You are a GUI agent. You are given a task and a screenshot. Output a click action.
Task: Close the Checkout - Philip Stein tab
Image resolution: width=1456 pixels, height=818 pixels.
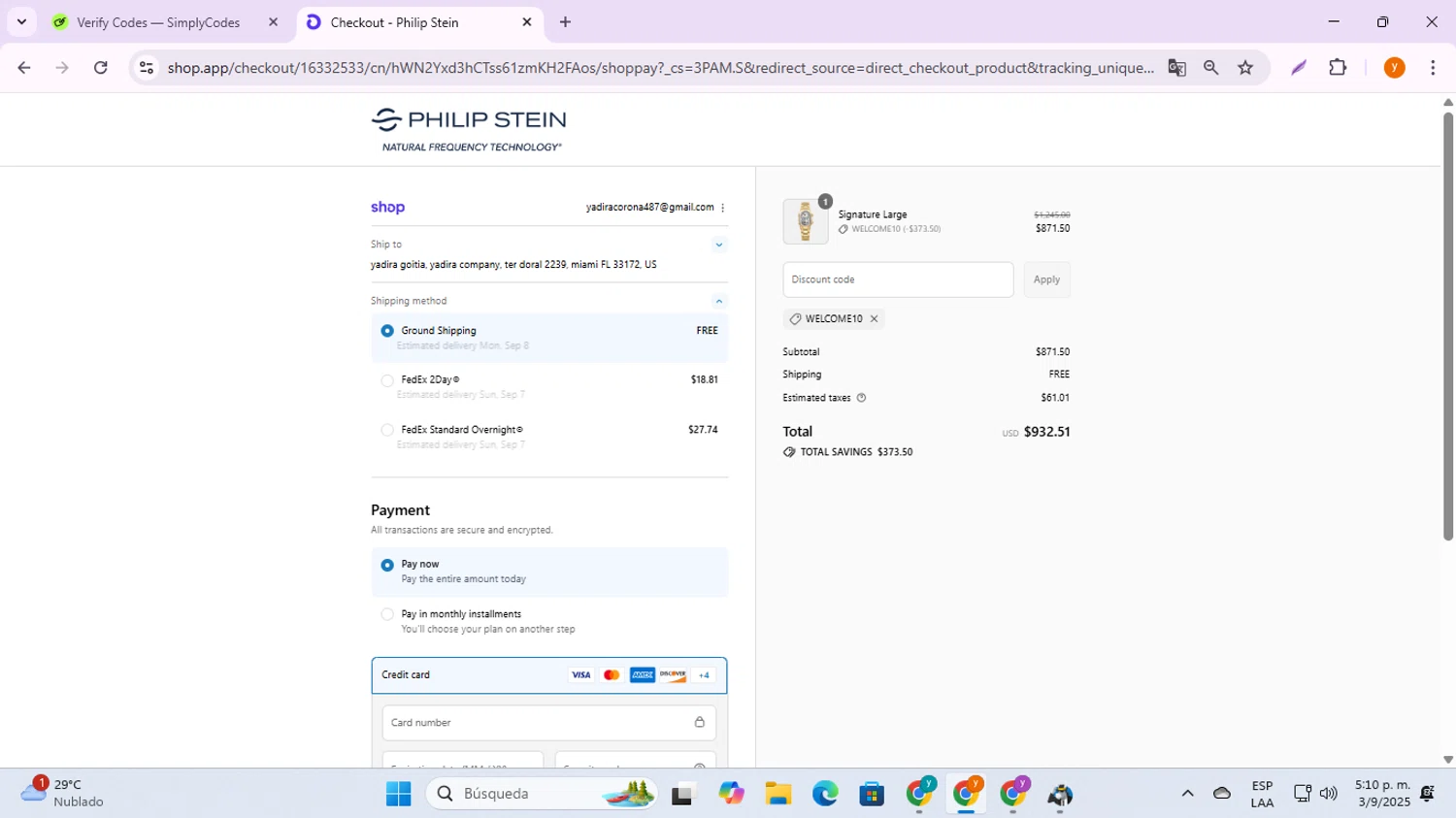pos(527,22)
